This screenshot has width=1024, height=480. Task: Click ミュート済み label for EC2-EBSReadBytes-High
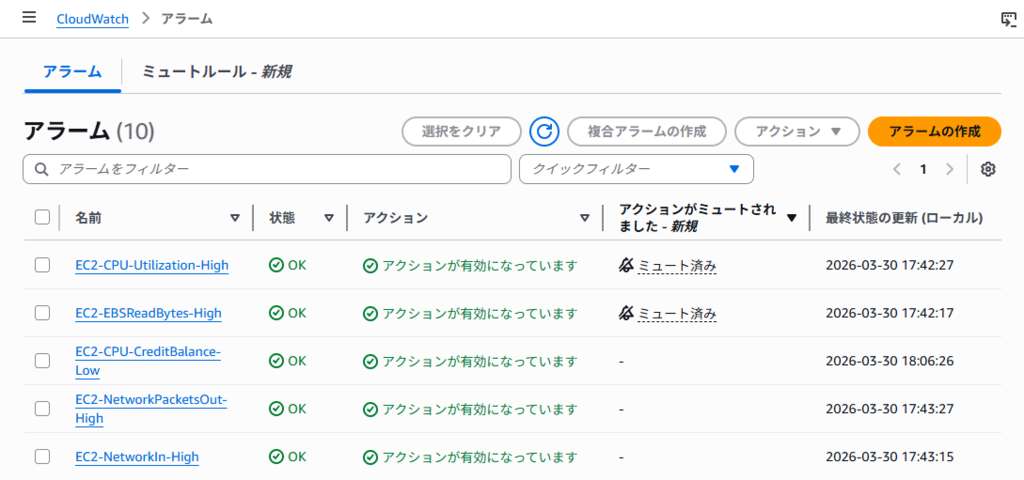pyautogui.click(x=677, y=314)
